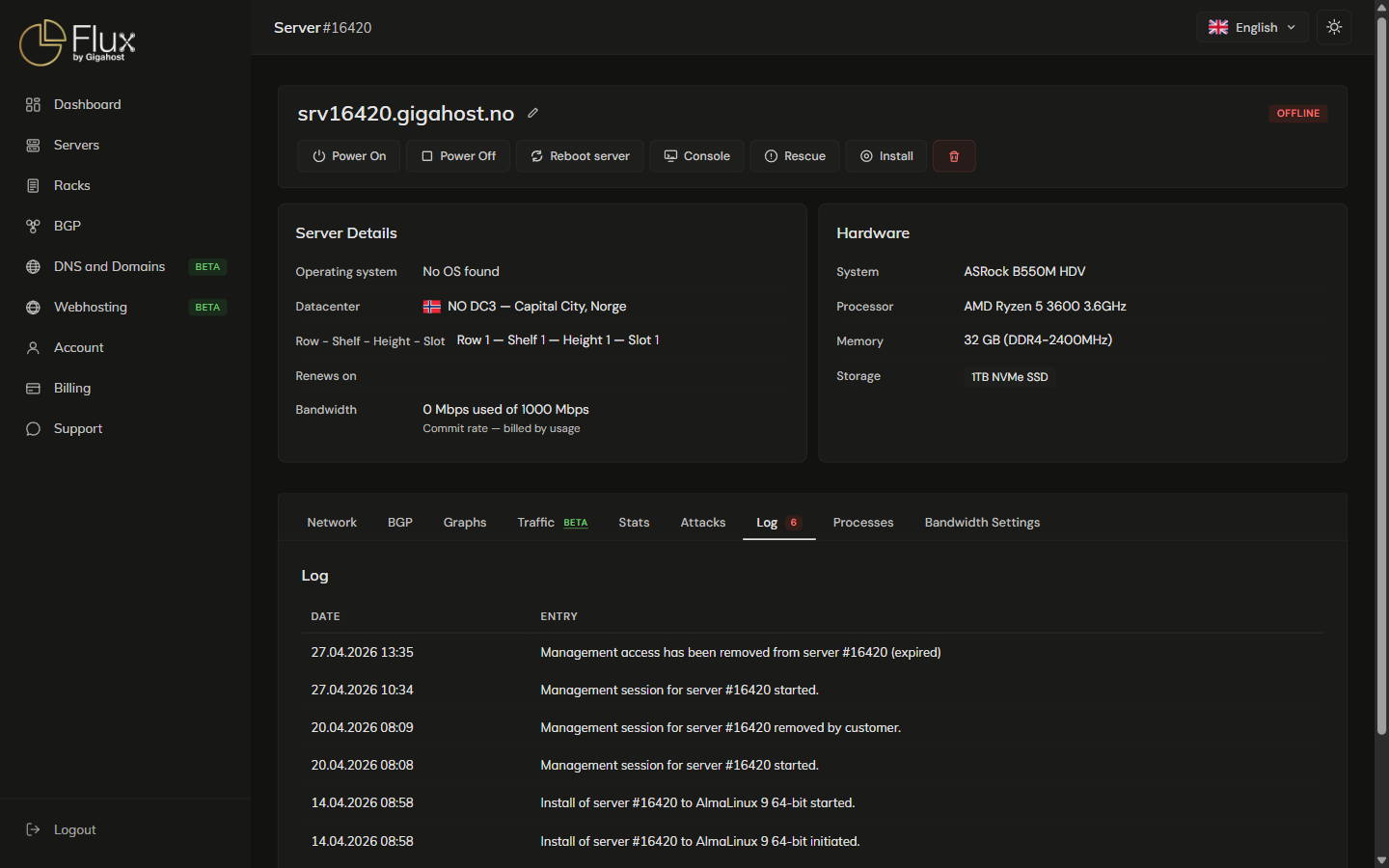The height and width of the screenshot is (868, 1389).
Task: Open the English language dropdown
Action: pos(1252,27)
